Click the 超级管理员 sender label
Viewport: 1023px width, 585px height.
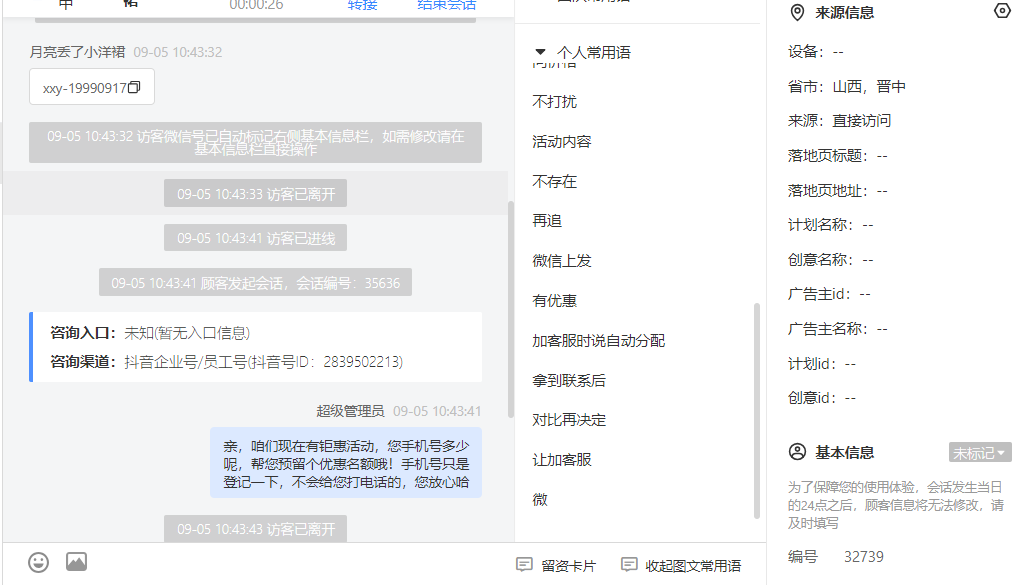[350, 411]
